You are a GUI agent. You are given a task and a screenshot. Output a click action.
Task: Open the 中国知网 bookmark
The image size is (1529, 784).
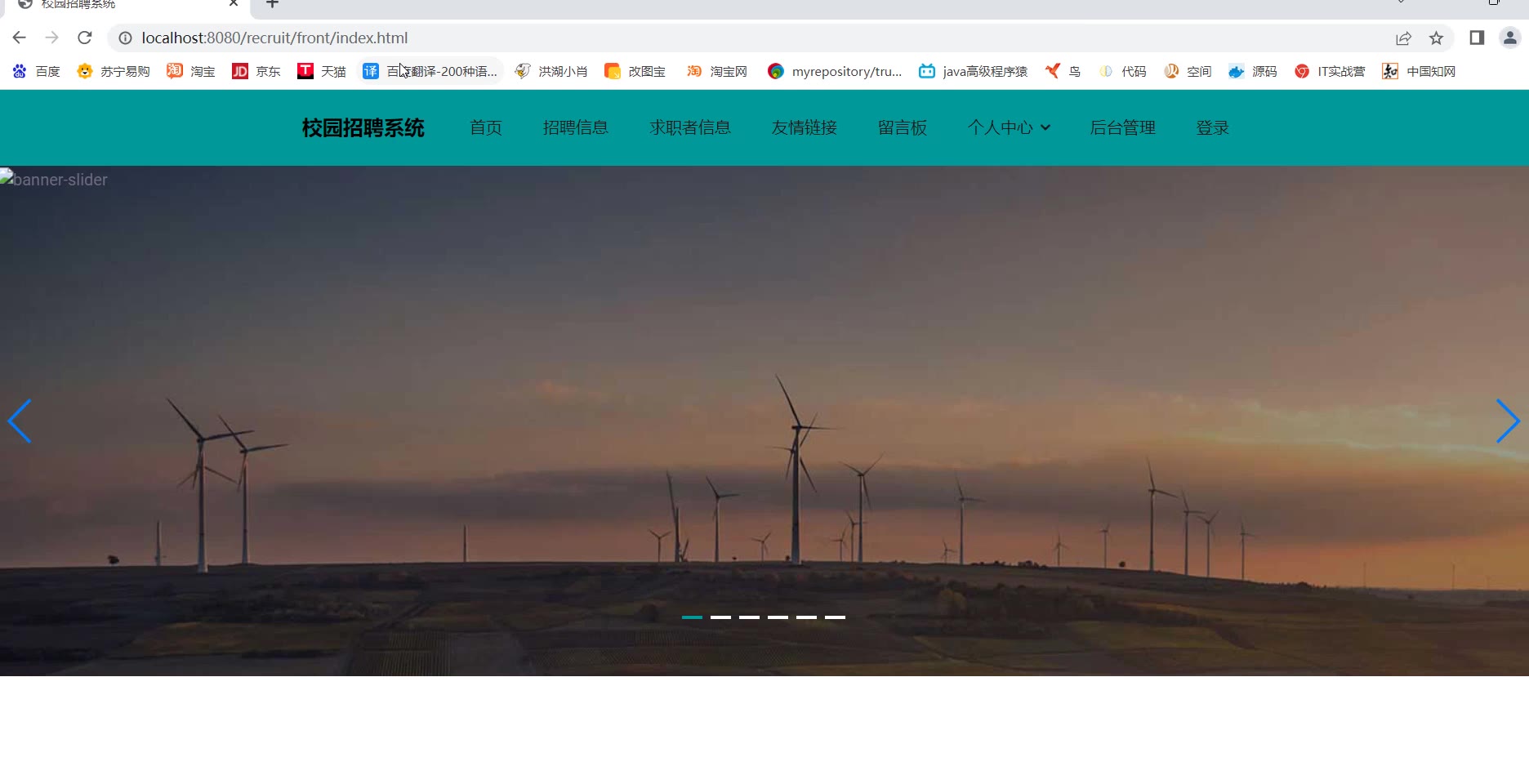(1419, 71)
